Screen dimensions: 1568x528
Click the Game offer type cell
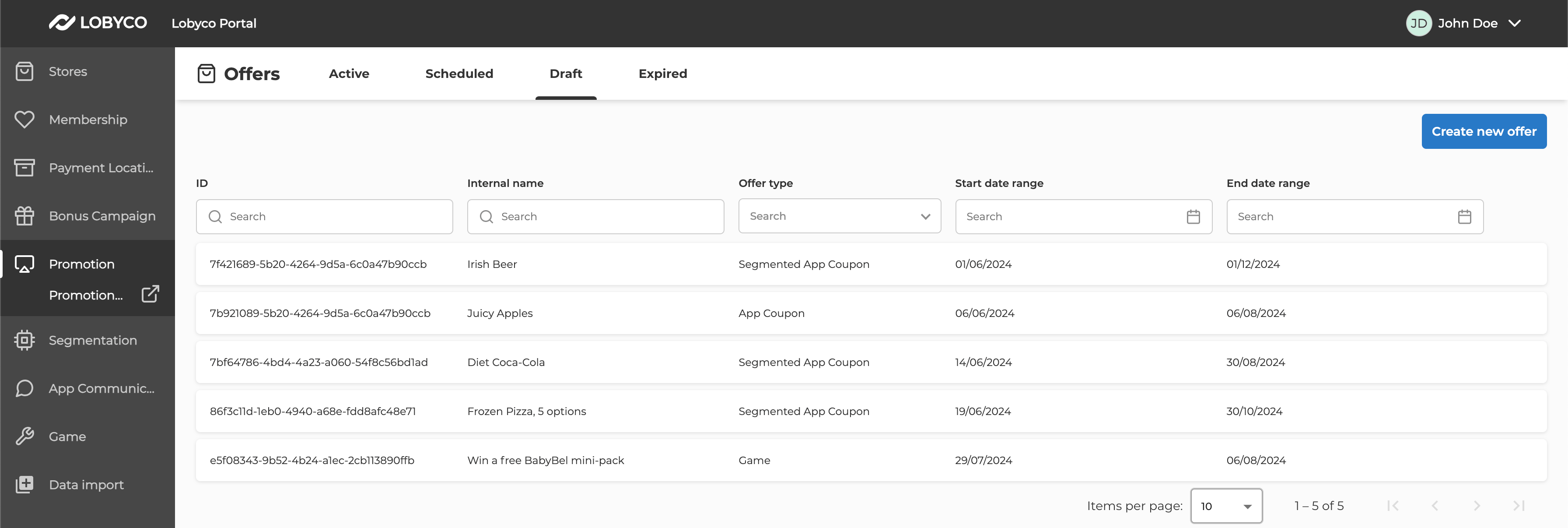[754, 460]
